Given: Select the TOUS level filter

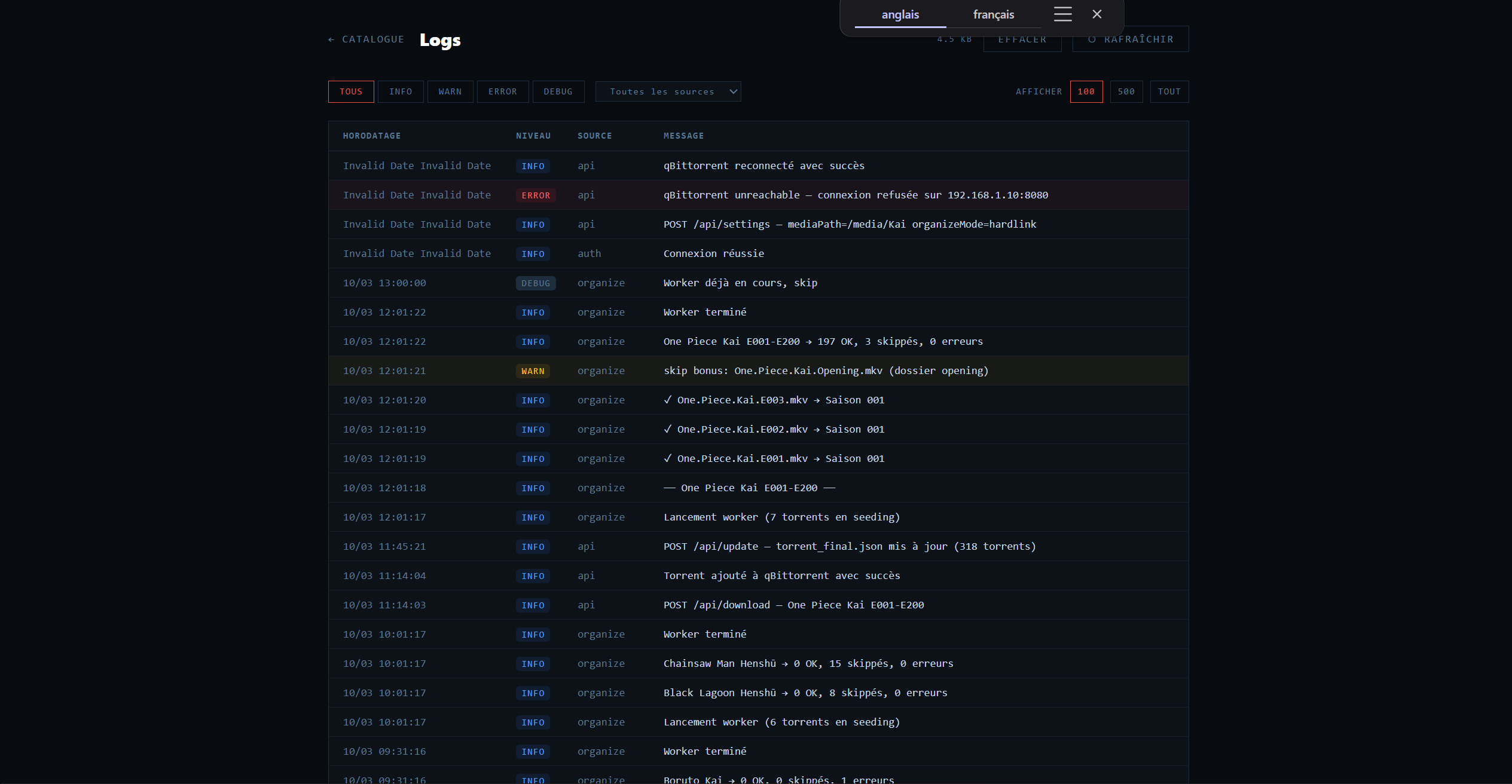Looking at the screenshot, I should pyautogui.click(x=351, y=91).
